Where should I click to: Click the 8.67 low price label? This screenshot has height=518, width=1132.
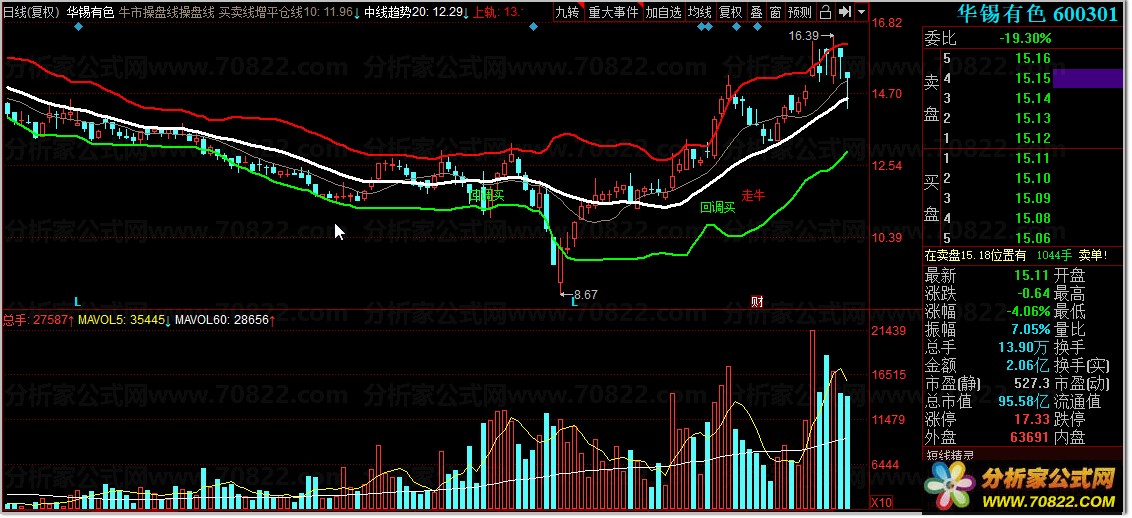point(586,294)
